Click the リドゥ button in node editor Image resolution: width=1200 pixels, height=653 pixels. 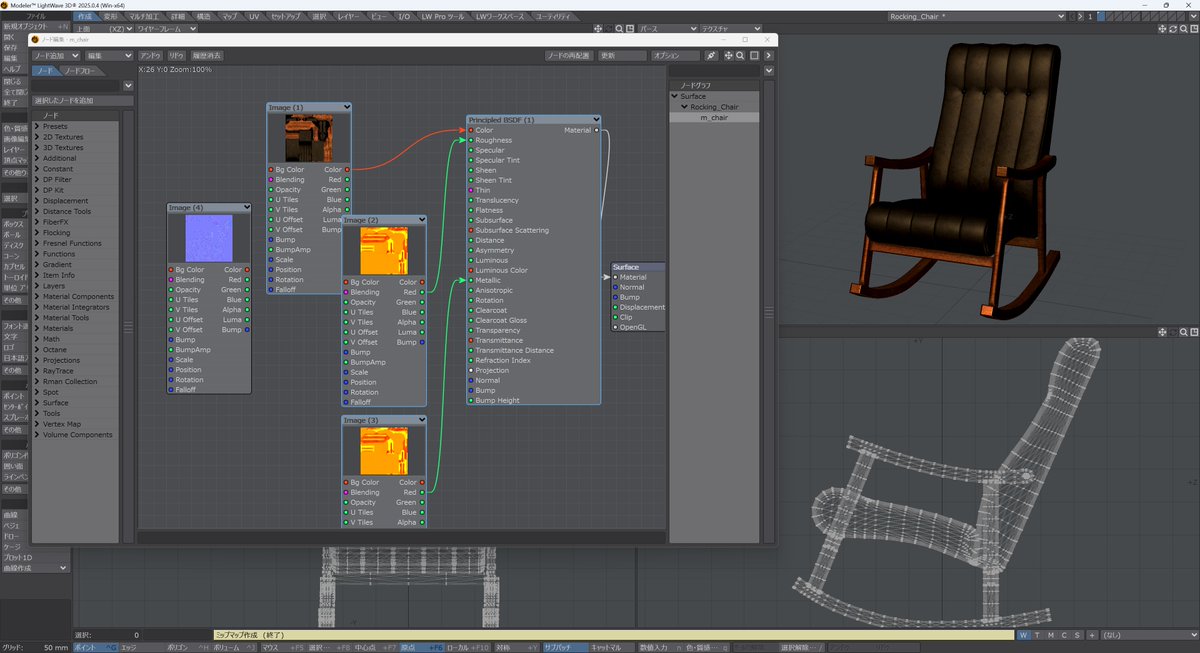tap(176, 55)
